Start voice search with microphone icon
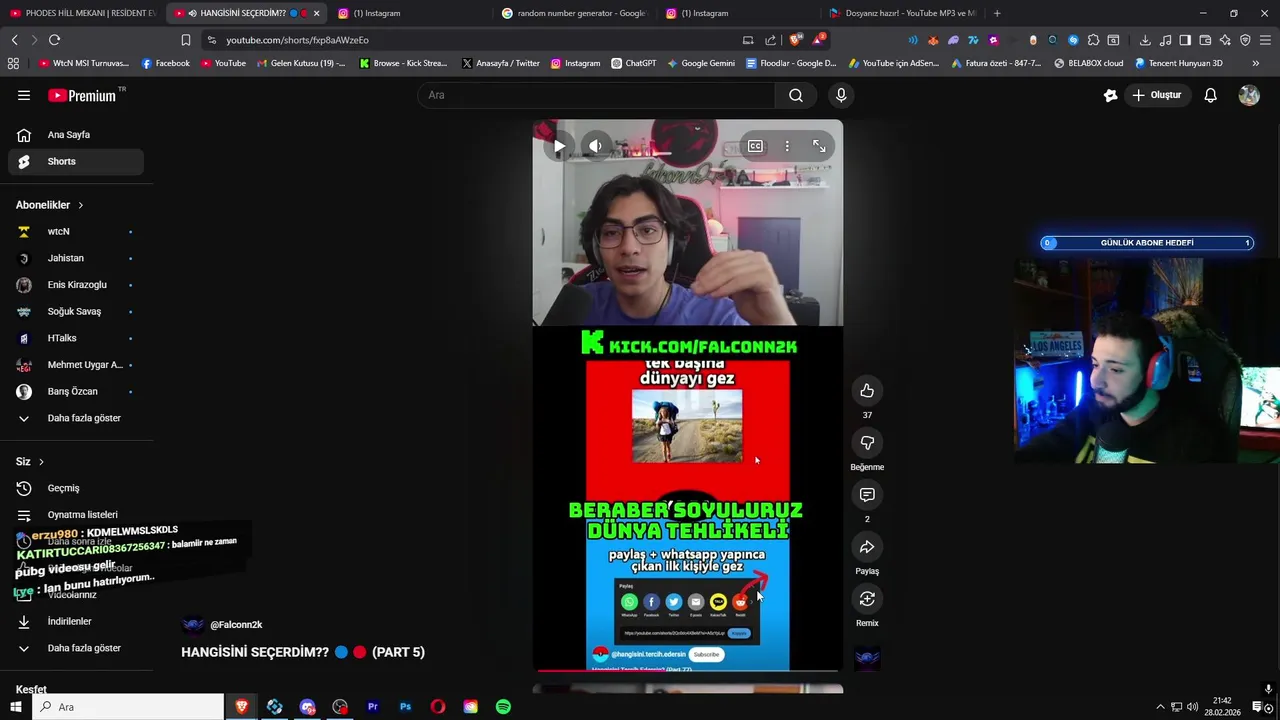Screen dimensions: 1280x720 point(841,95)
